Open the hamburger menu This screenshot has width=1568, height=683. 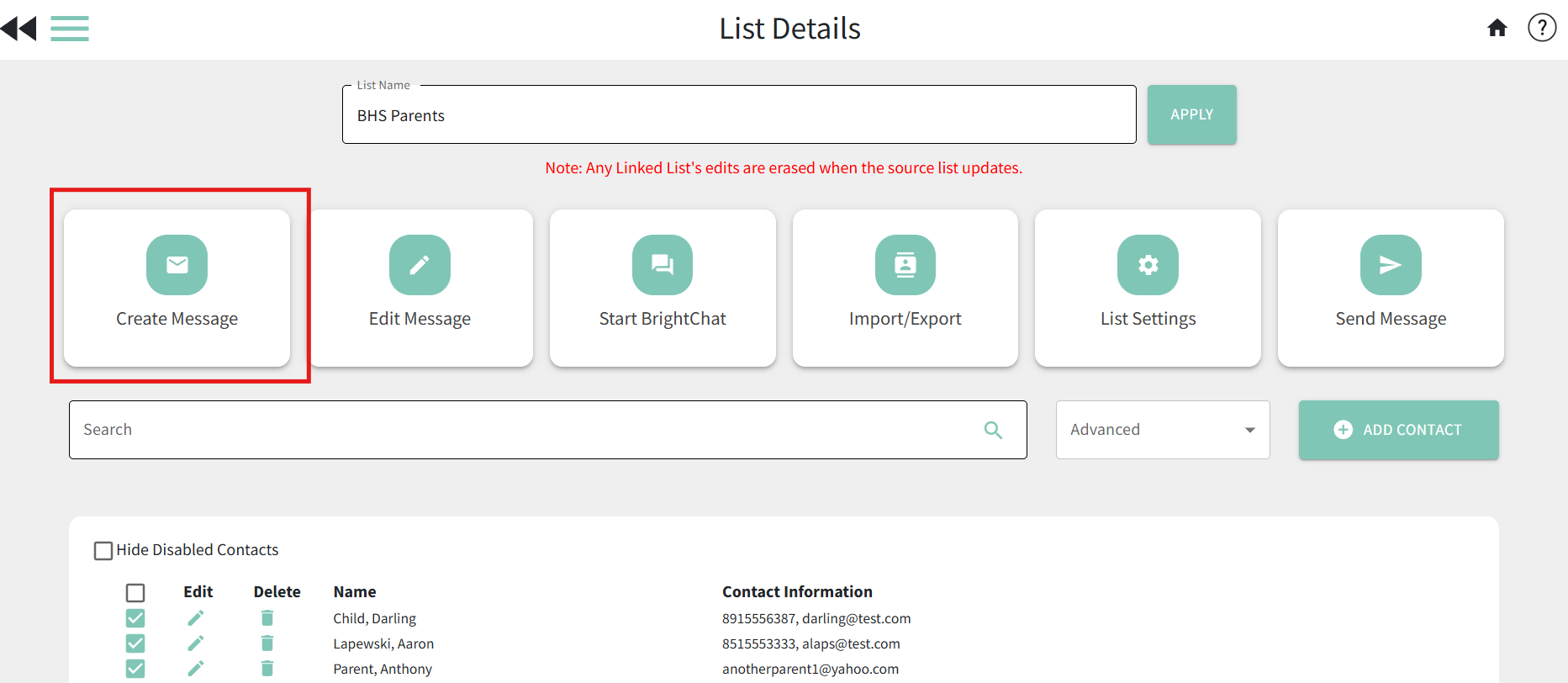pos(70,29)
